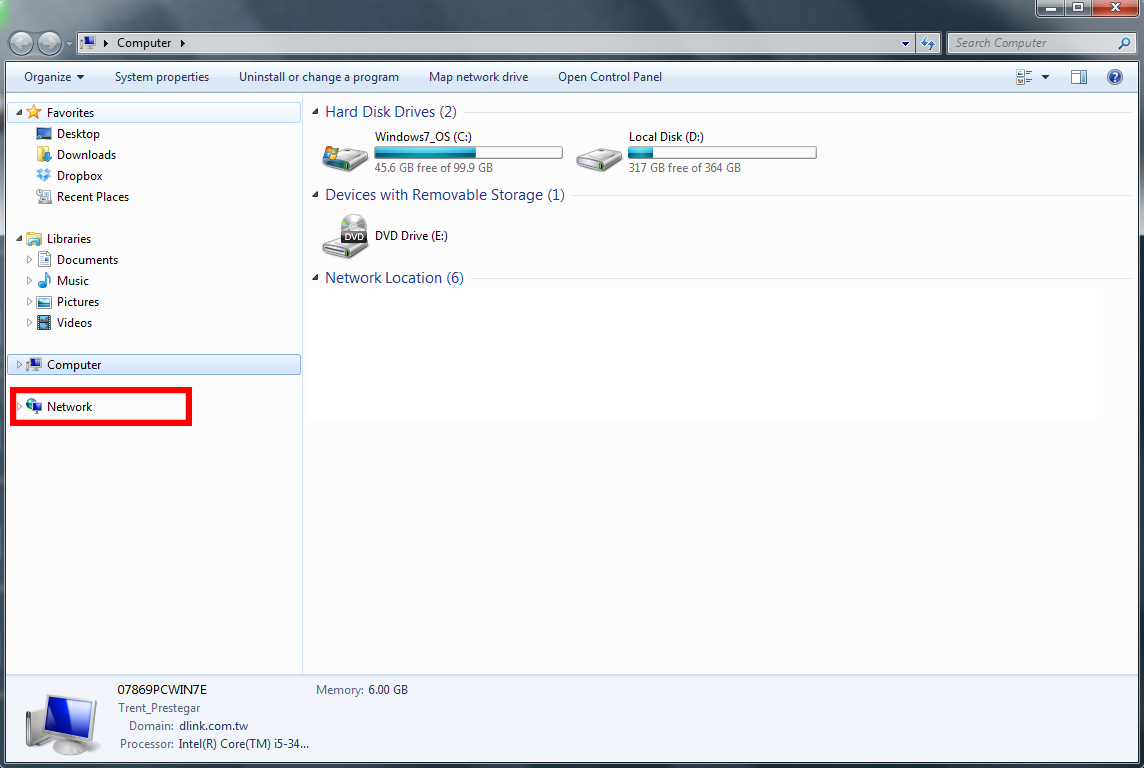Image resolution: width=1144 pixels, height=768 pixels.
Task: Open the Local Disk (D:) drive icon
Action: (x=599, y=153)
